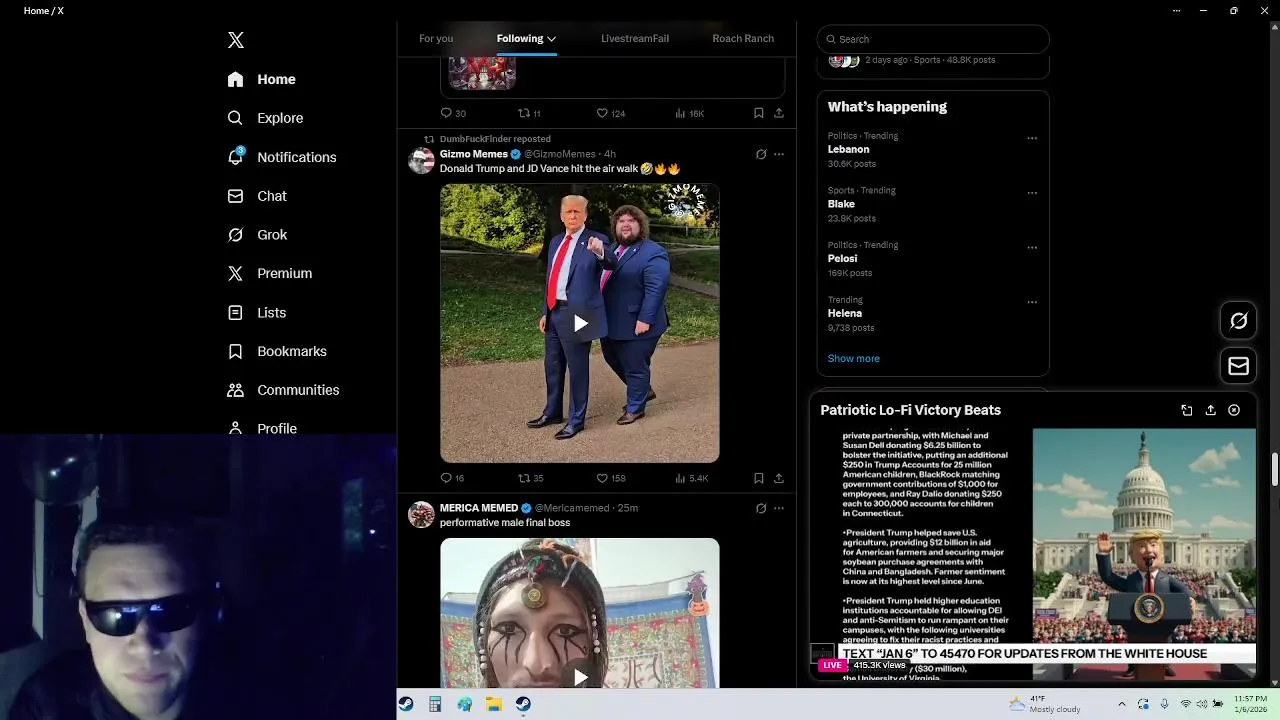Image resolution: width=1280 pixels, height=720 pixels.
Task: Open more options on MERICA MEMED post
Action: click(779, 508)
